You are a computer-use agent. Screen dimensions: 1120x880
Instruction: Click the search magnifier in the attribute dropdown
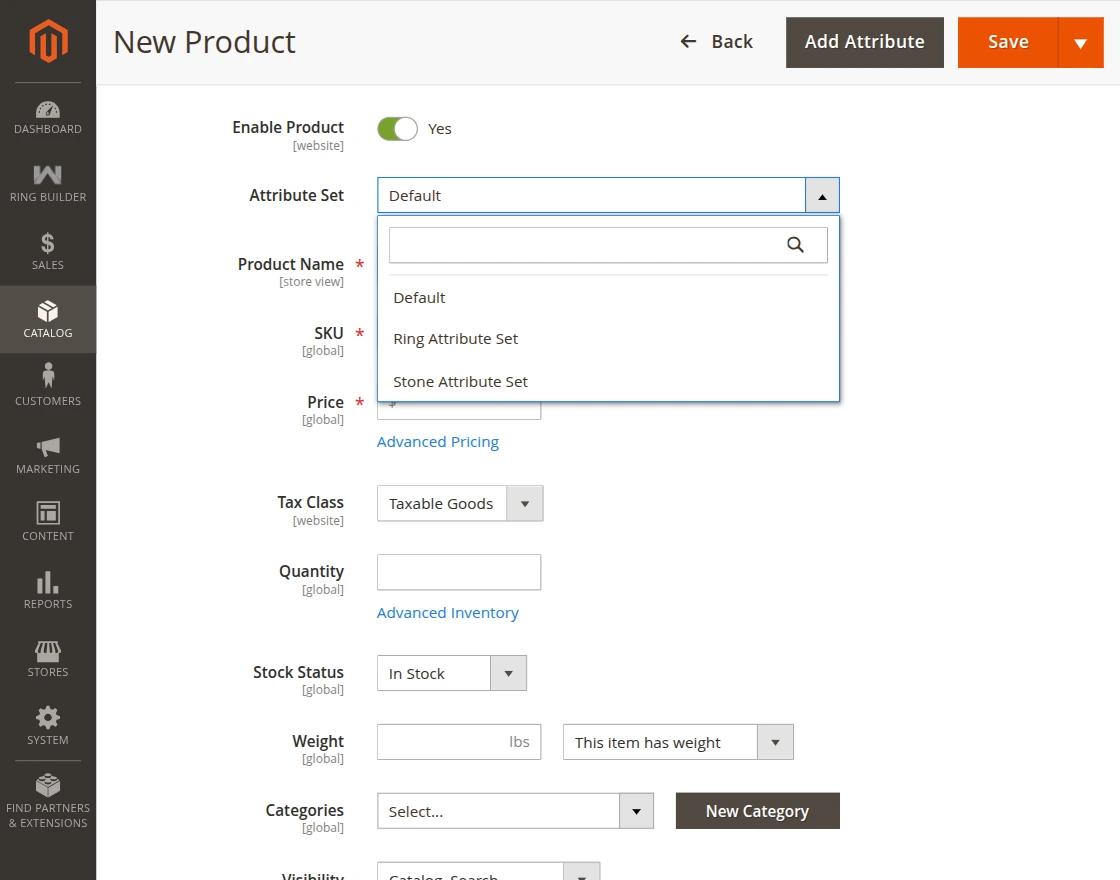(x=796, y=243)
